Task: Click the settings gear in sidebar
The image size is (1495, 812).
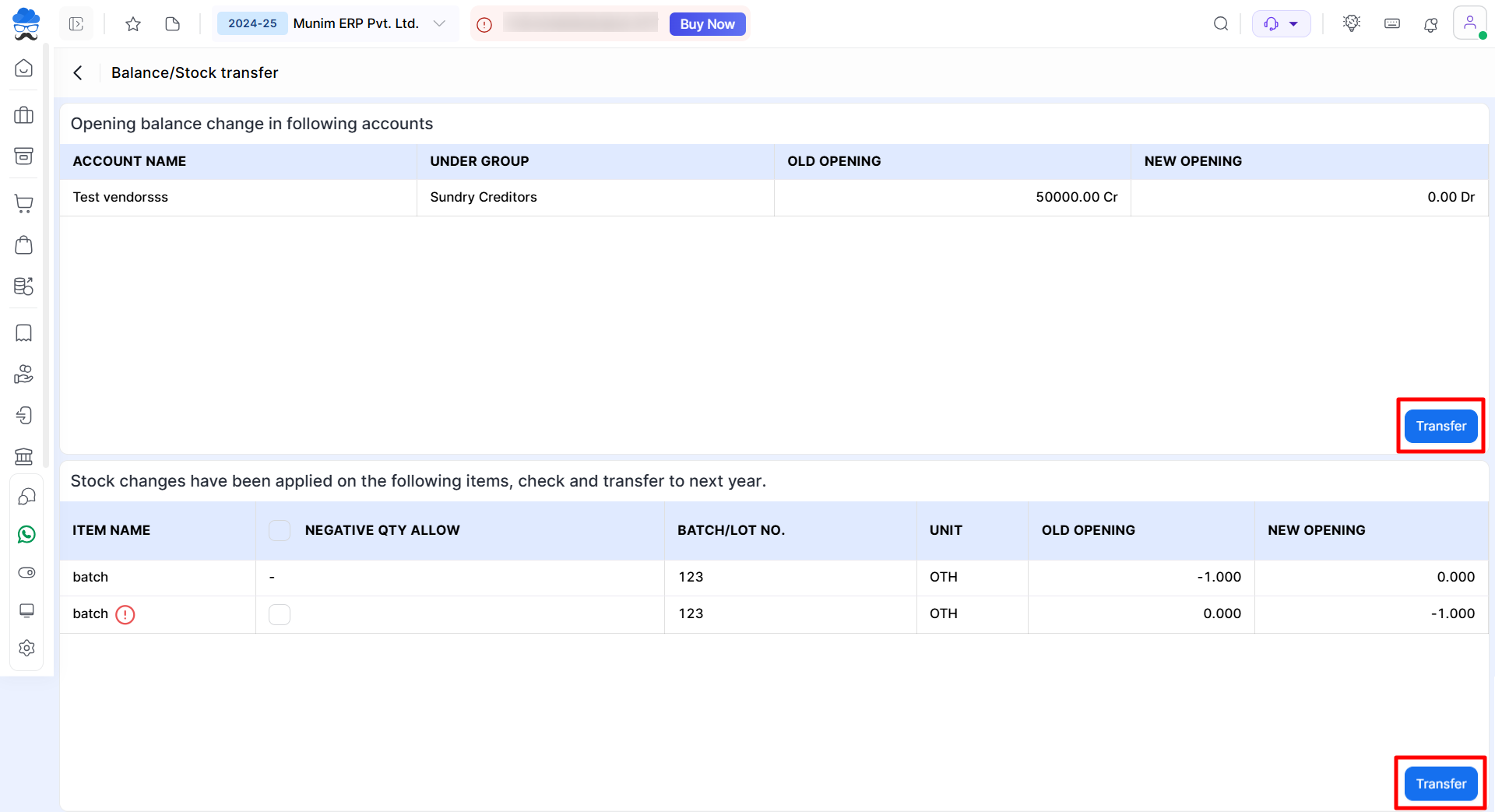Action: point(26,648)
